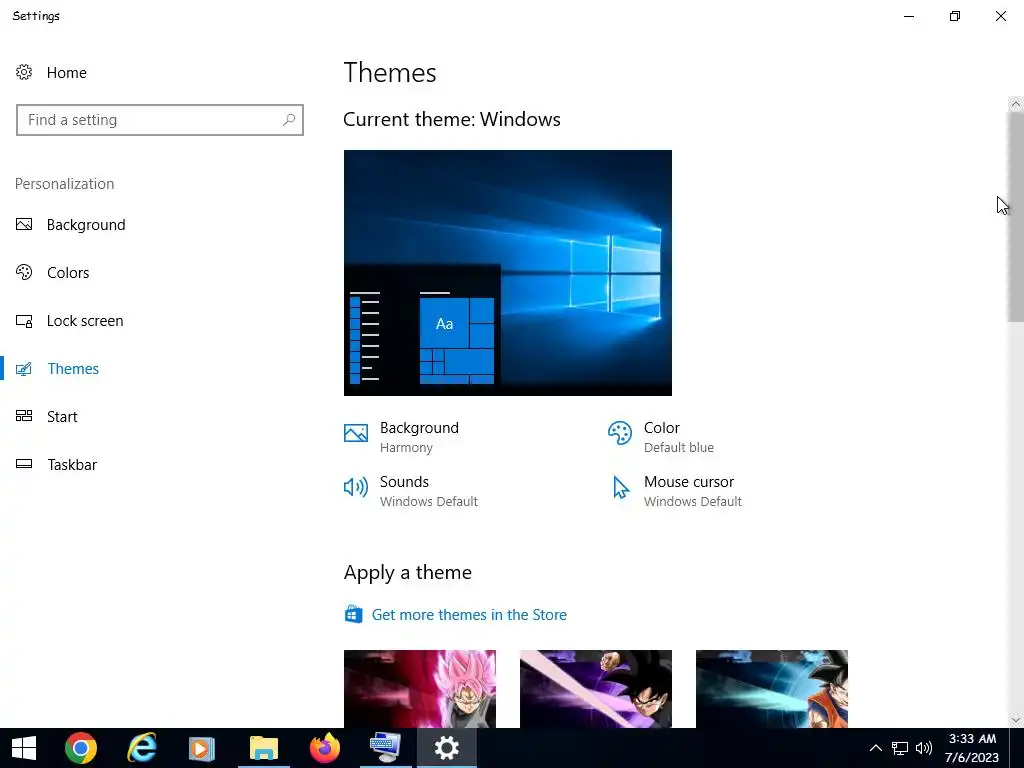Click the Color palette icon under preview

(x=620, y=433)
